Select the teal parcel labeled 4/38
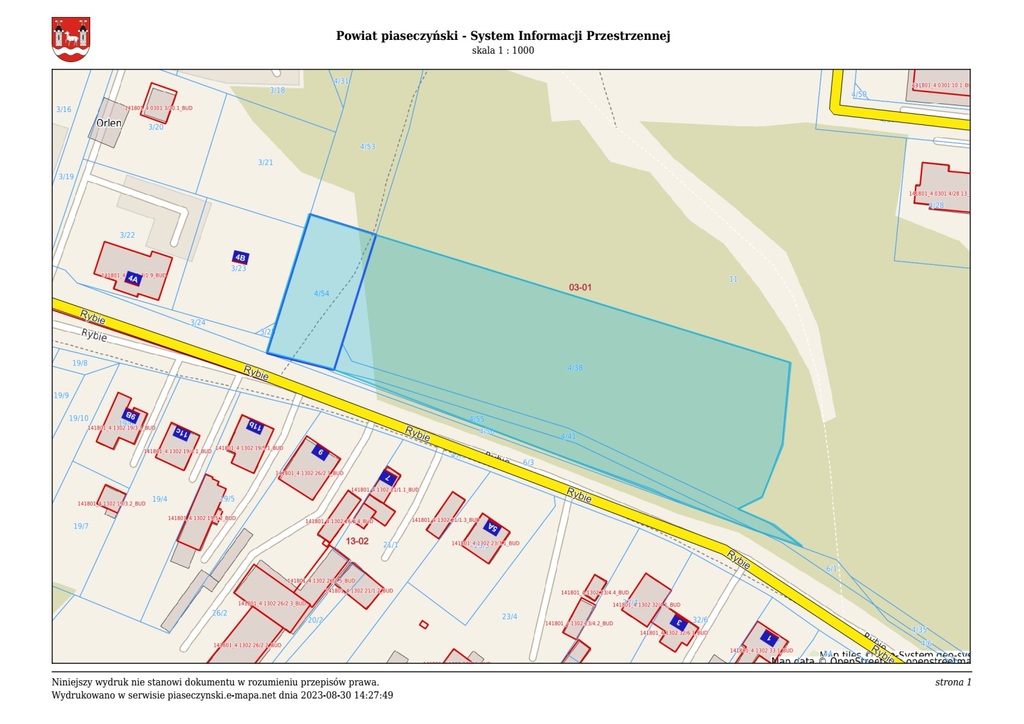The image size is (1024, 724). click(575, 368)
